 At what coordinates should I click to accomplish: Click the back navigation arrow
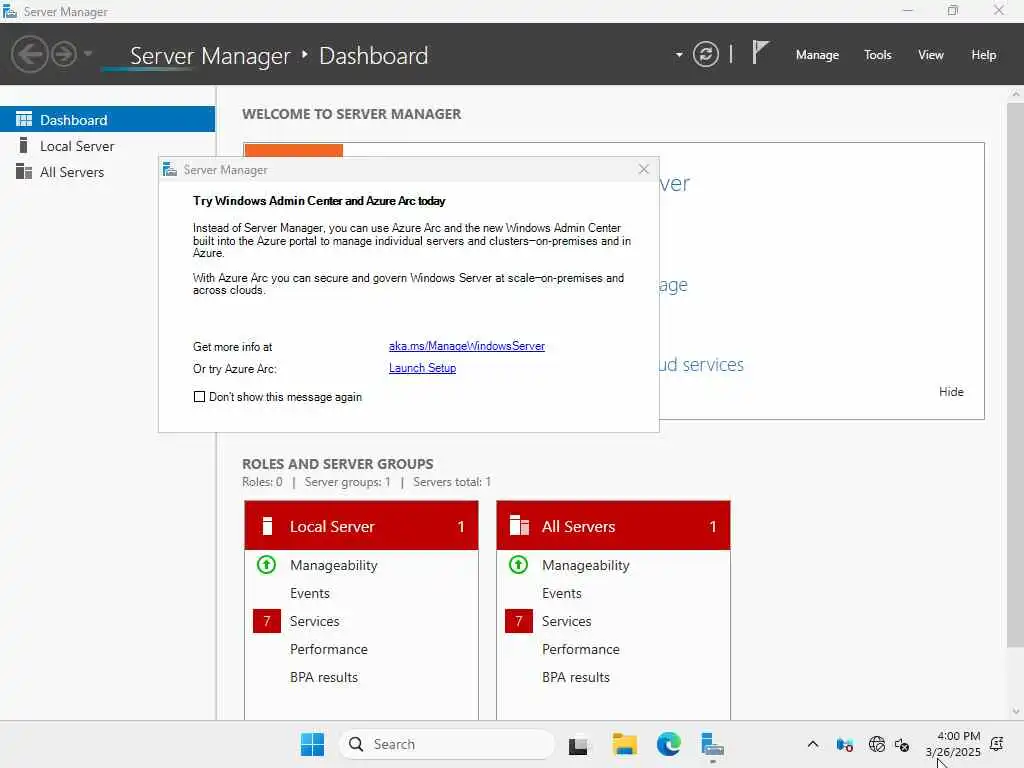coord(29,54)
